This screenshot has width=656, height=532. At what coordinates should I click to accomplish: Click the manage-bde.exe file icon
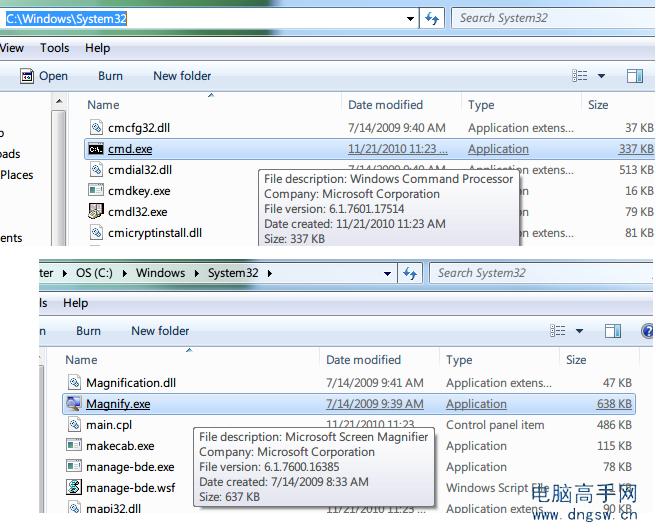point(74,466)
